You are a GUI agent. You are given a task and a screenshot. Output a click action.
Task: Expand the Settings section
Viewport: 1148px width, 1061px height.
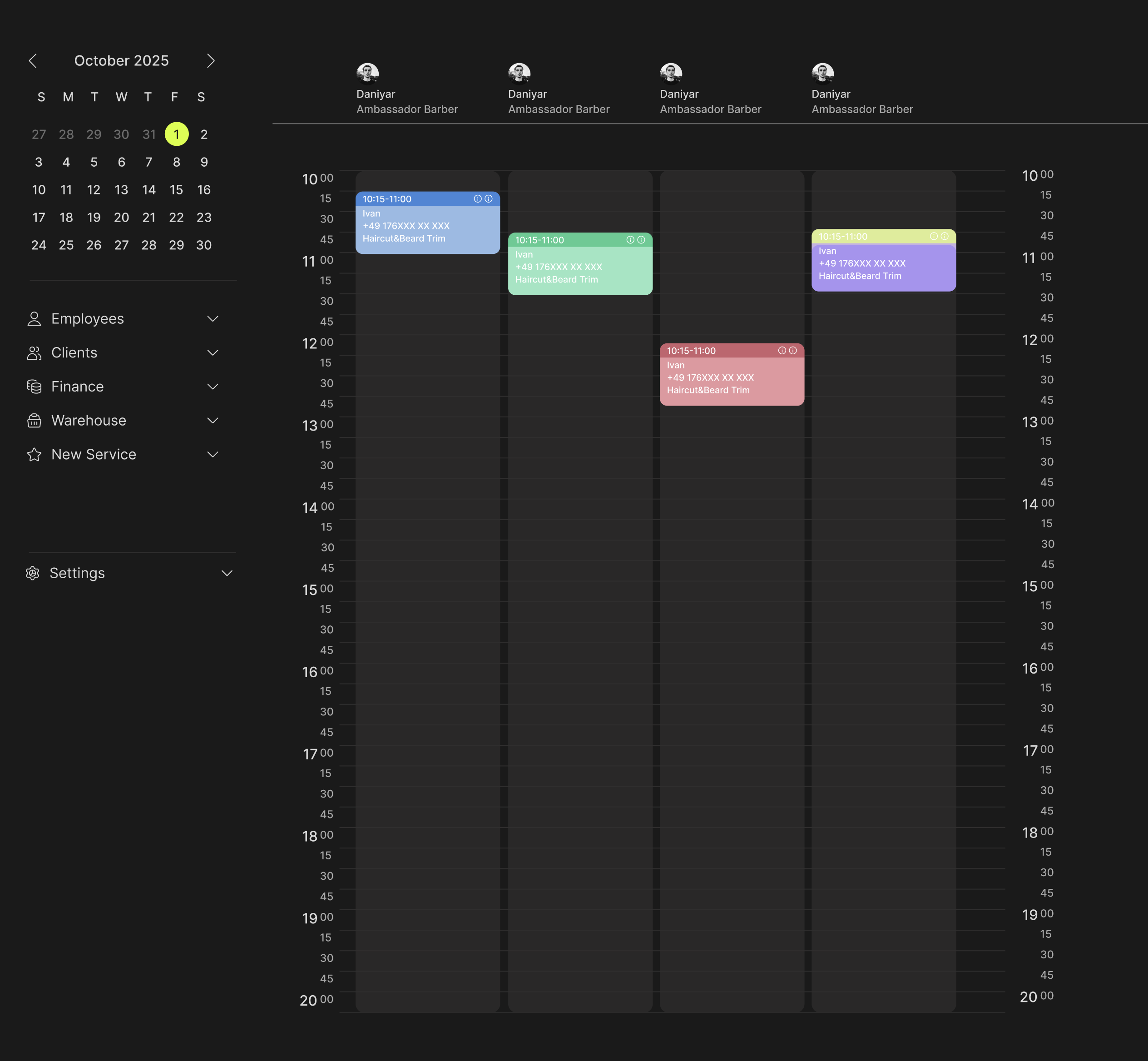227,573
